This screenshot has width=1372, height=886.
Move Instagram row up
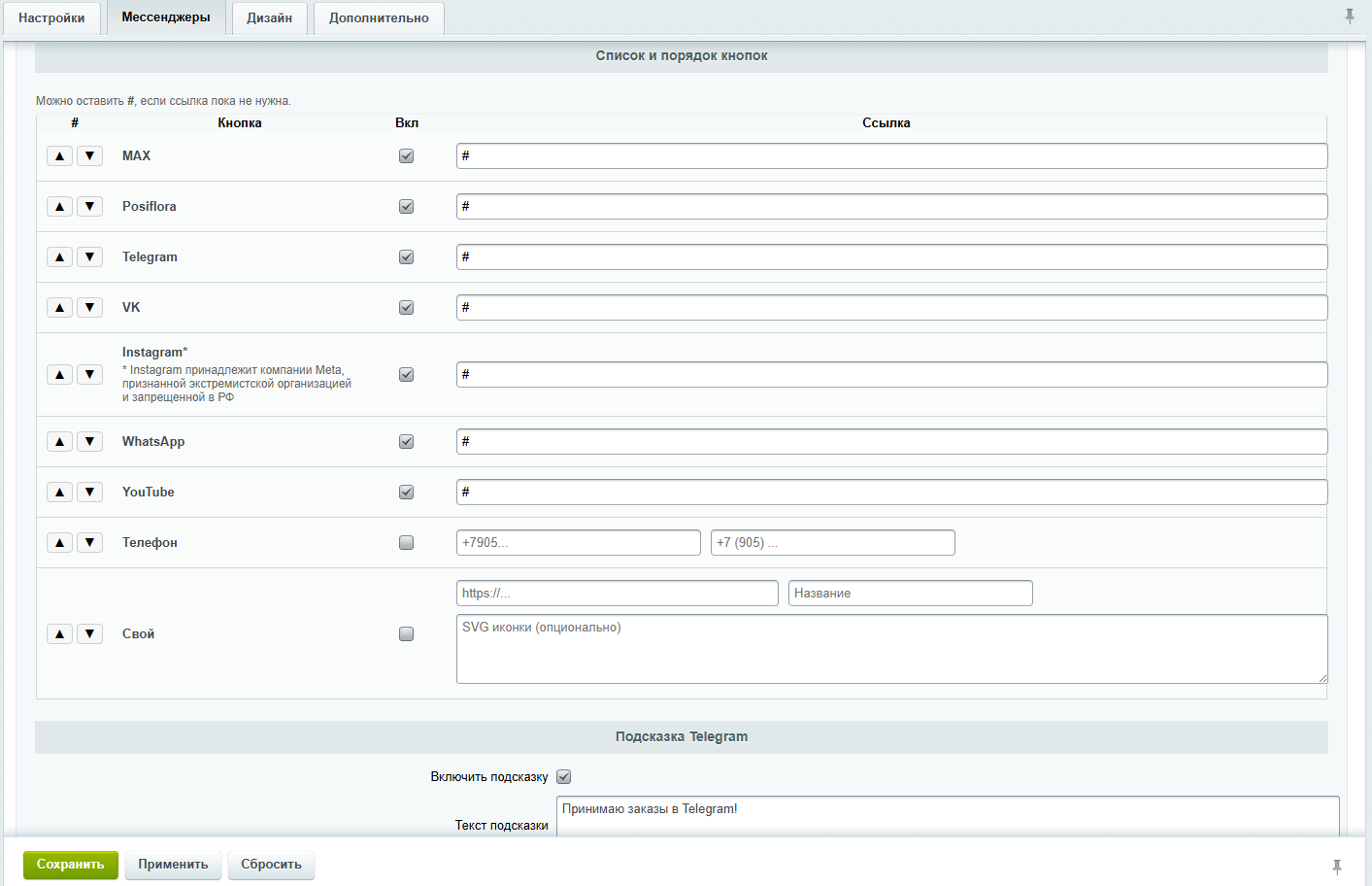tap(60, 374)
